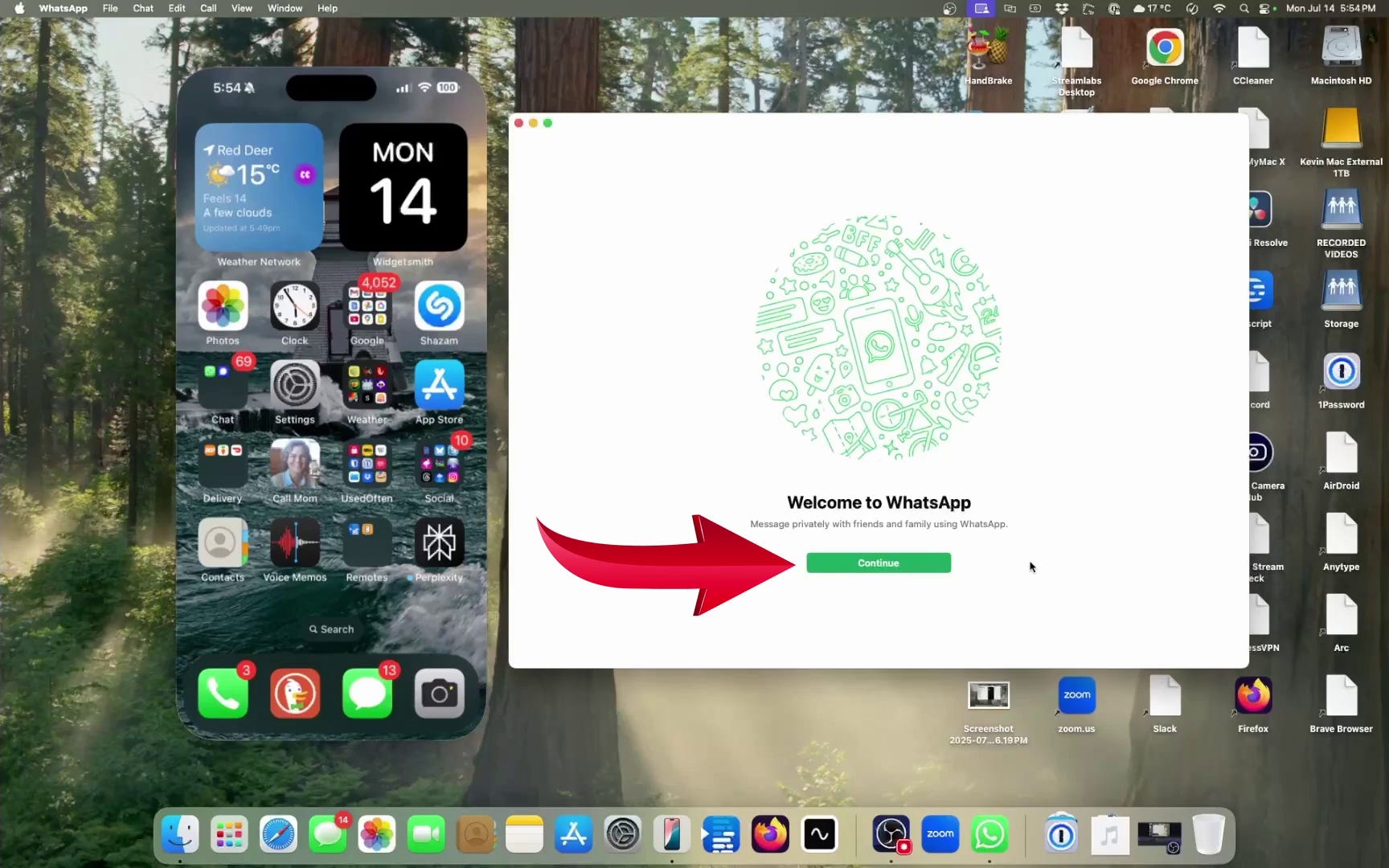
Task: Tap the Settings app on the iPhone
Action: pos(295,385)
